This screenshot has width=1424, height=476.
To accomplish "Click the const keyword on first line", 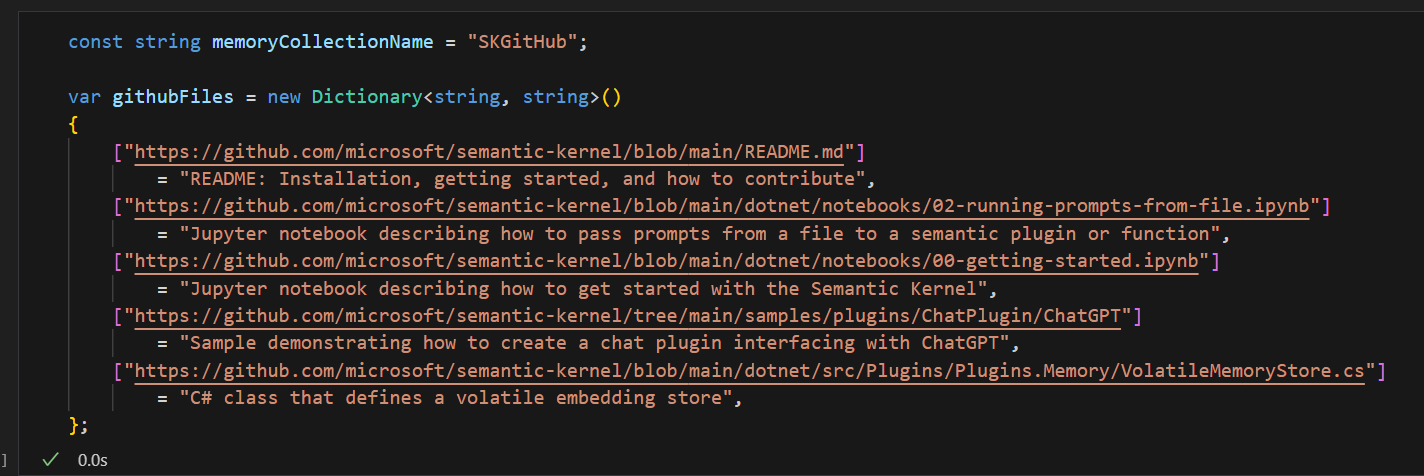I will (96, 43).
